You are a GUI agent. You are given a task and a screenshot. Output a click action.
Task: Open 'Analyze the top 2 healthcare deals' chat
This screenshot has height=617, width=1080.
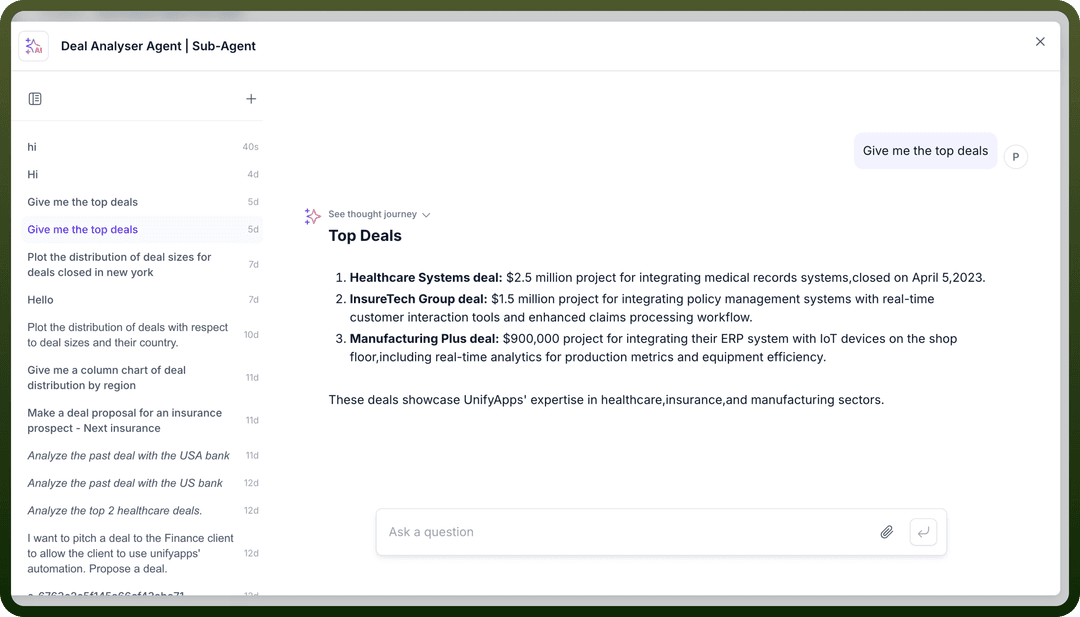coord(143,510)
